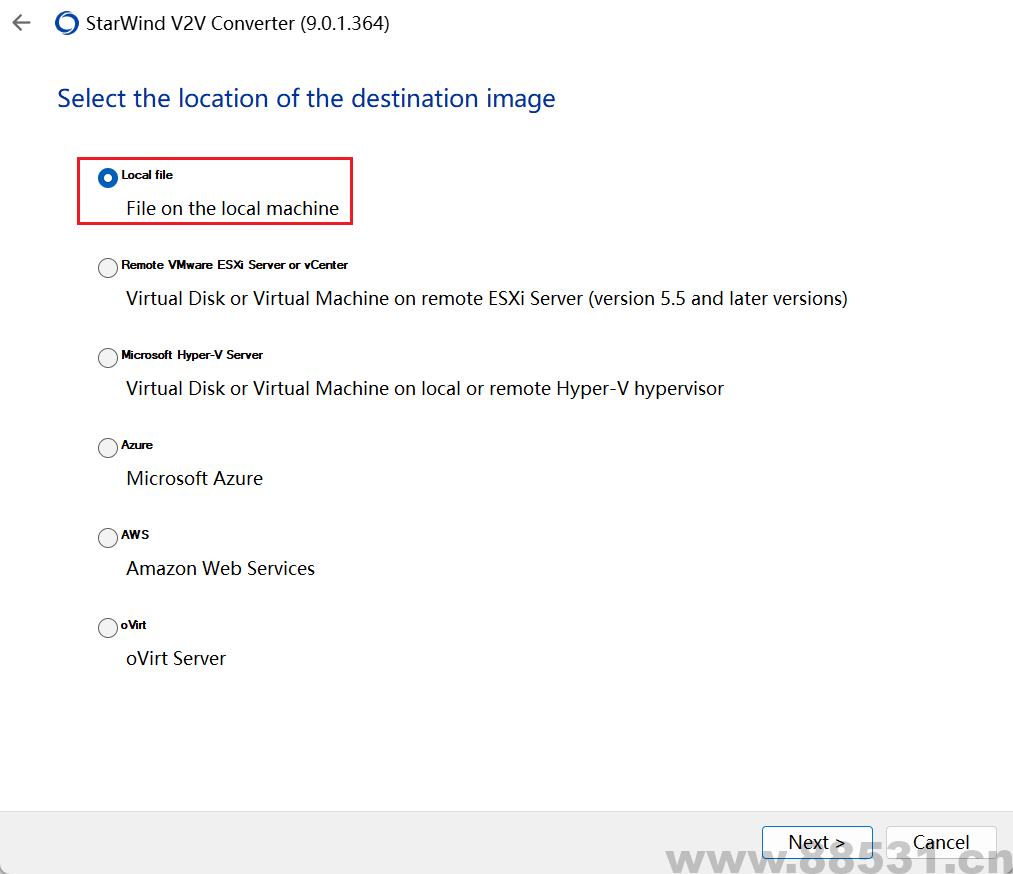Screen dimensions: 1013x874
Task: Click the Hyper-V hypervisor description text
Action: tap(424, 389)
